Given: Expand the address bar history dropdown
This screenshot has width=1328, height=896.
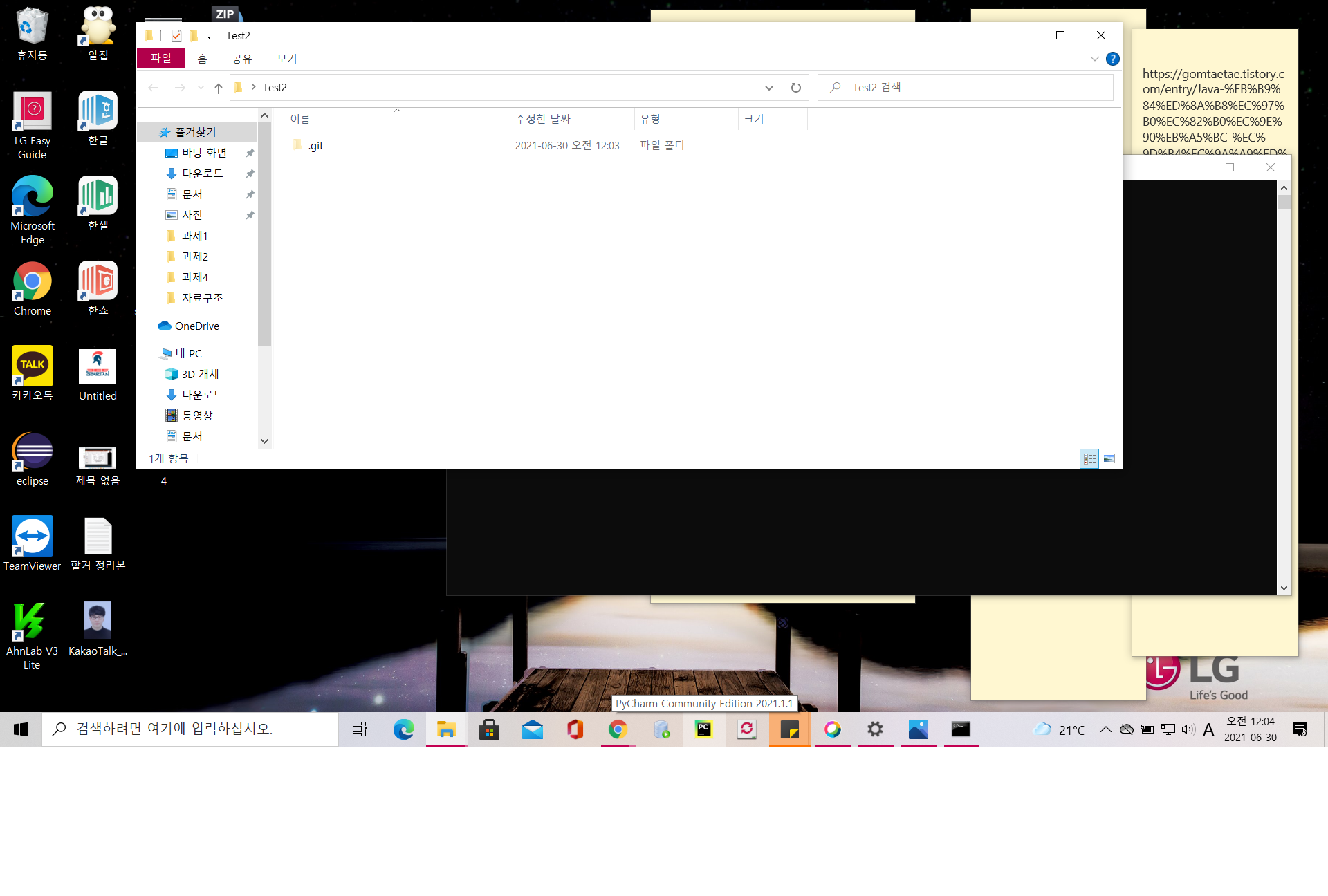Looking at the screenshot, I should tap(768, 88).
